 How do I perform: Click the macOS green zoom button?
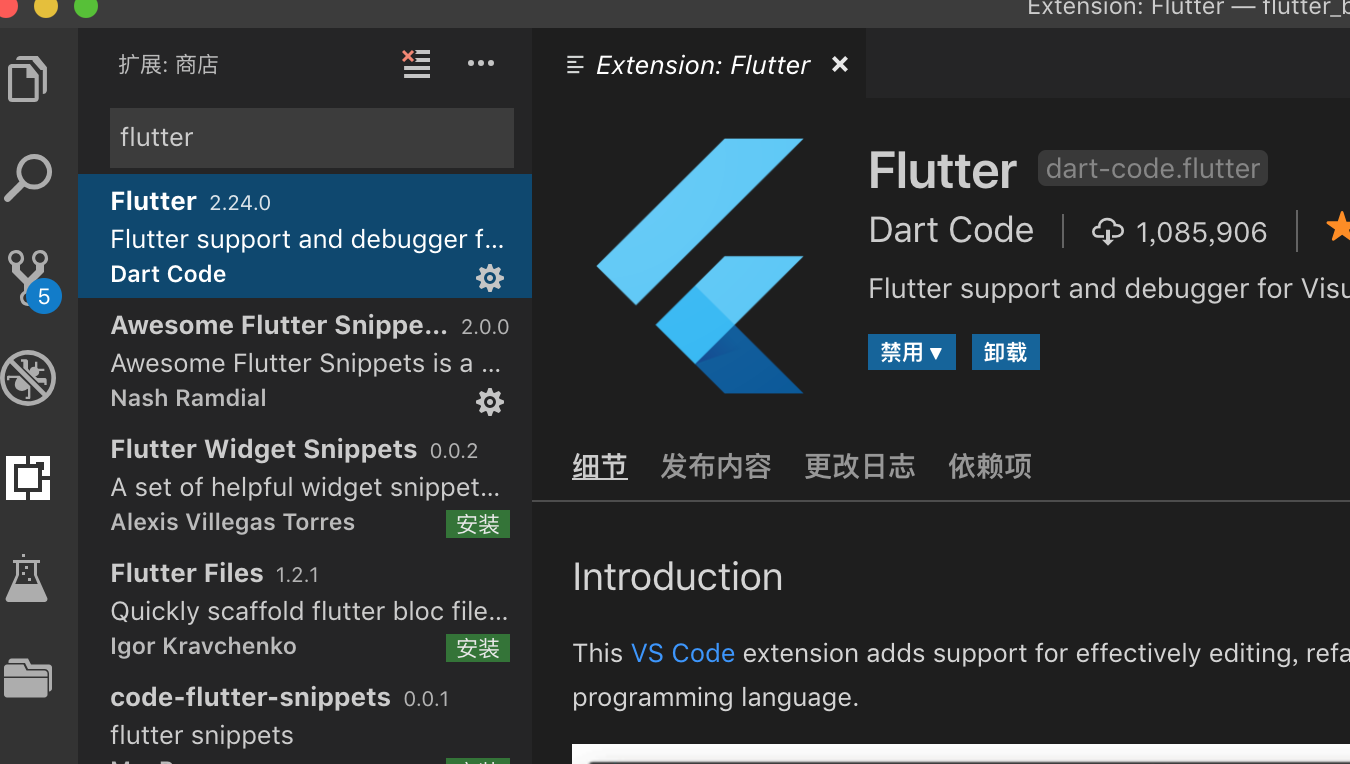coord(86,6)
